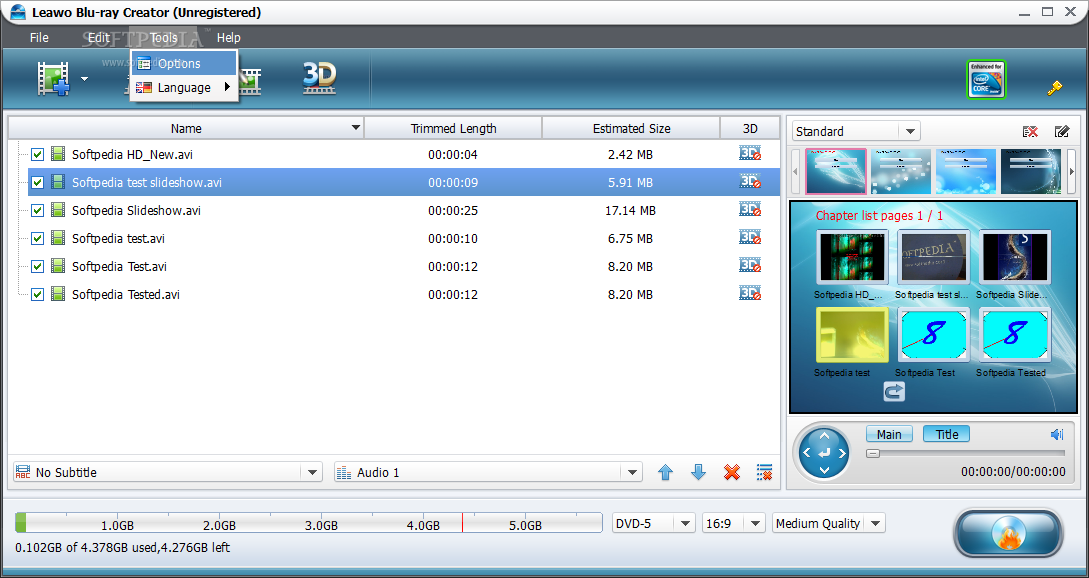Open the DVD-5 disc type dropdown

[685, 523]
